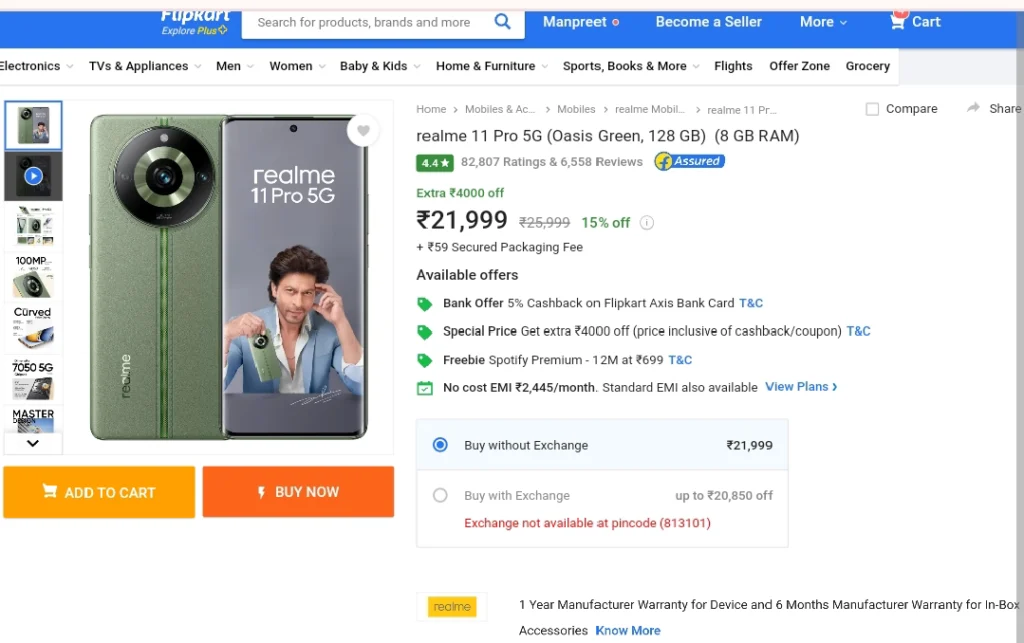1024x643 pixels.
Task: Add product to wishlist heart icon
Action: (363, 131)
